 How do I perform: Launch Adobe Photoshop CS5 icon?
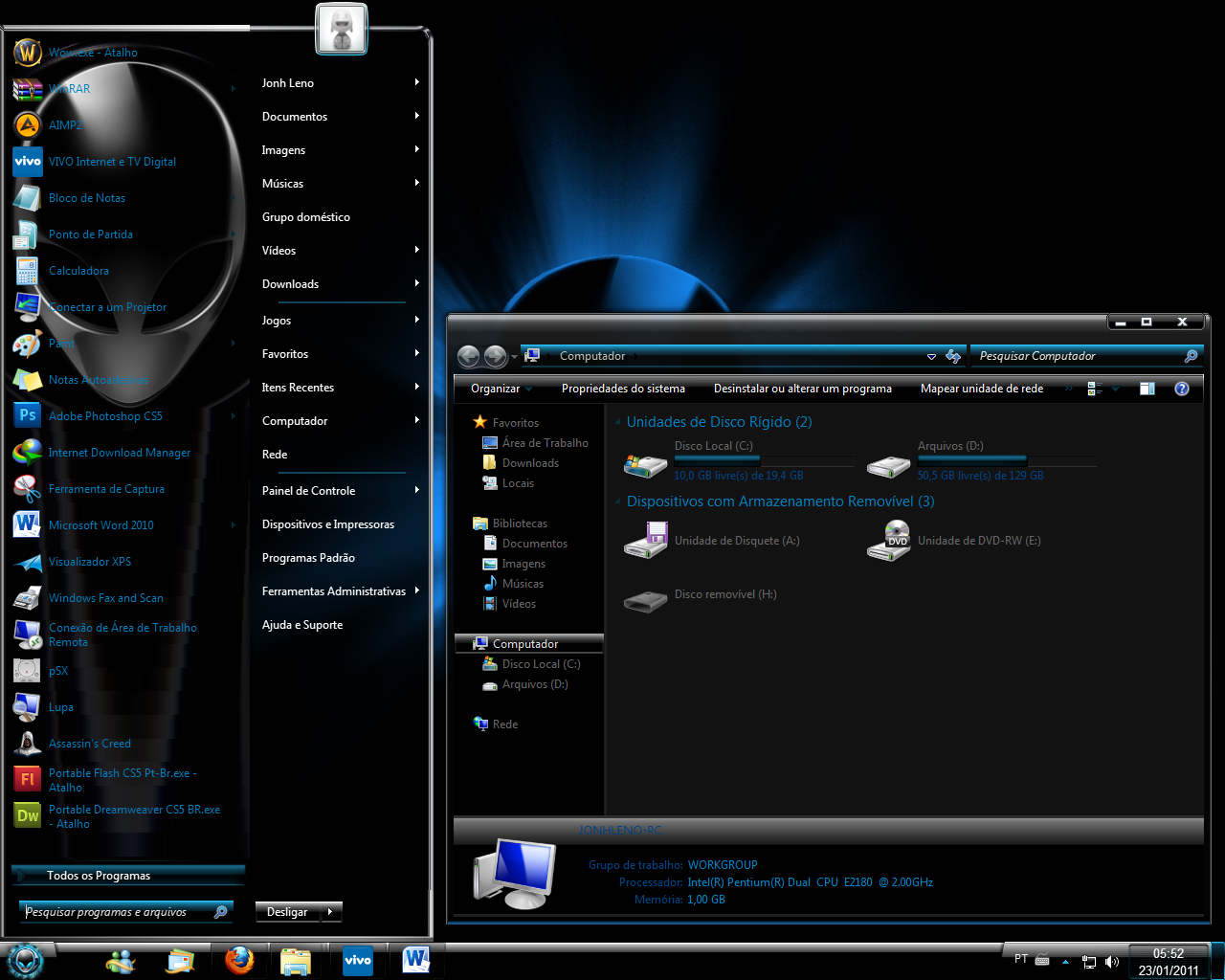click(x=27, y=416)
